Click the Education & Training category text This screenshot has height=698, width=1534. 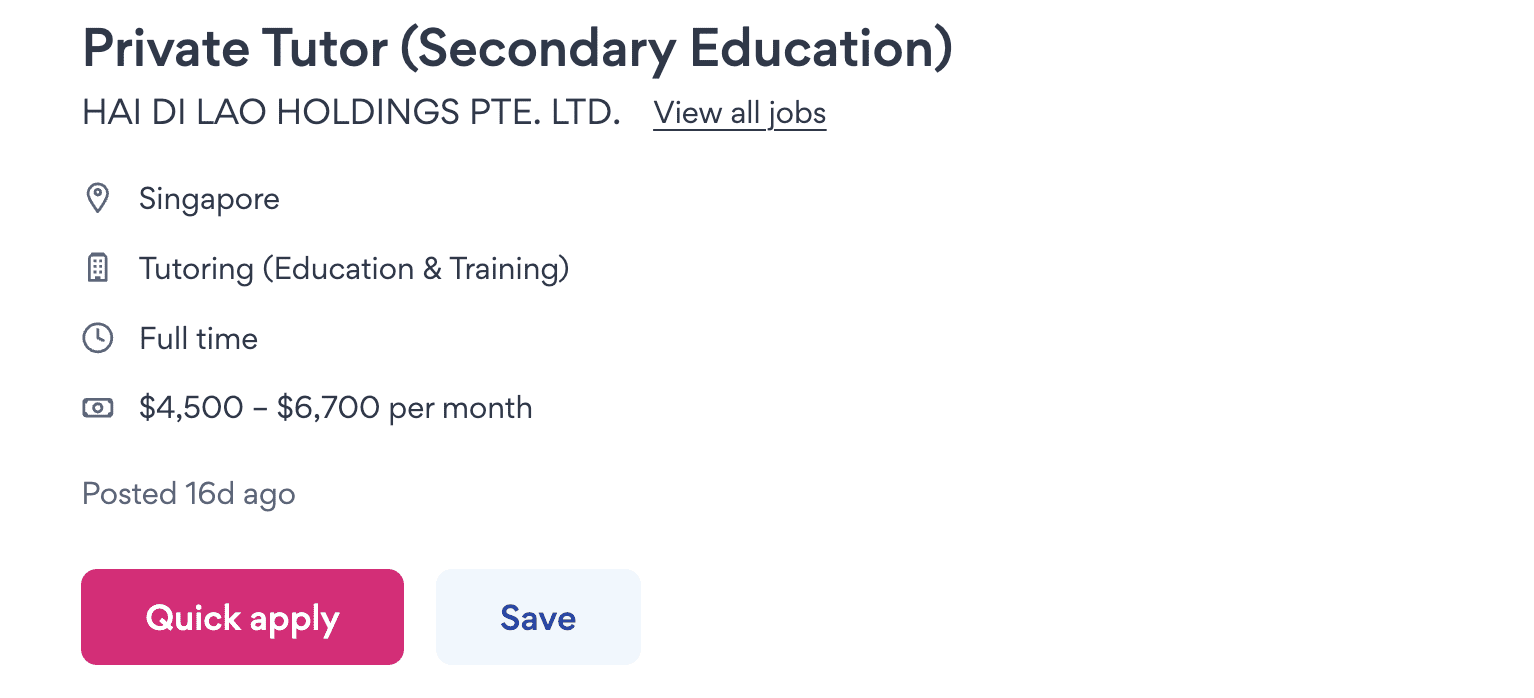420,269
